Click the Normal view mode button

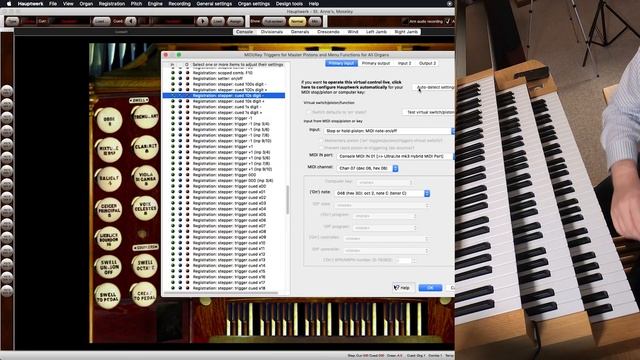[297, 21]
